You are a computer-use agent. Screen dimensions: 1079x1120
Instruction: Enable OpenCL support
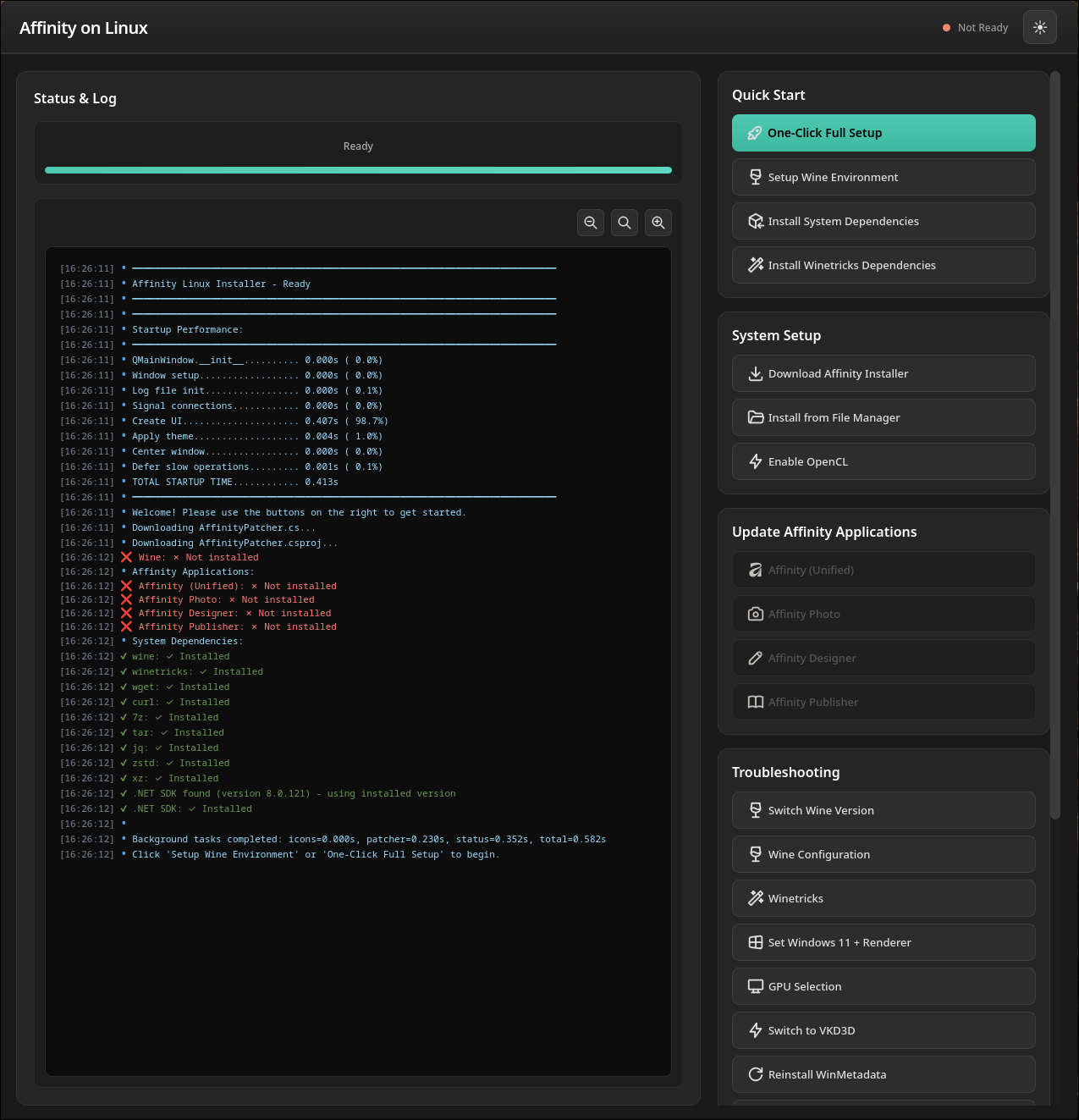coord(883,461)
